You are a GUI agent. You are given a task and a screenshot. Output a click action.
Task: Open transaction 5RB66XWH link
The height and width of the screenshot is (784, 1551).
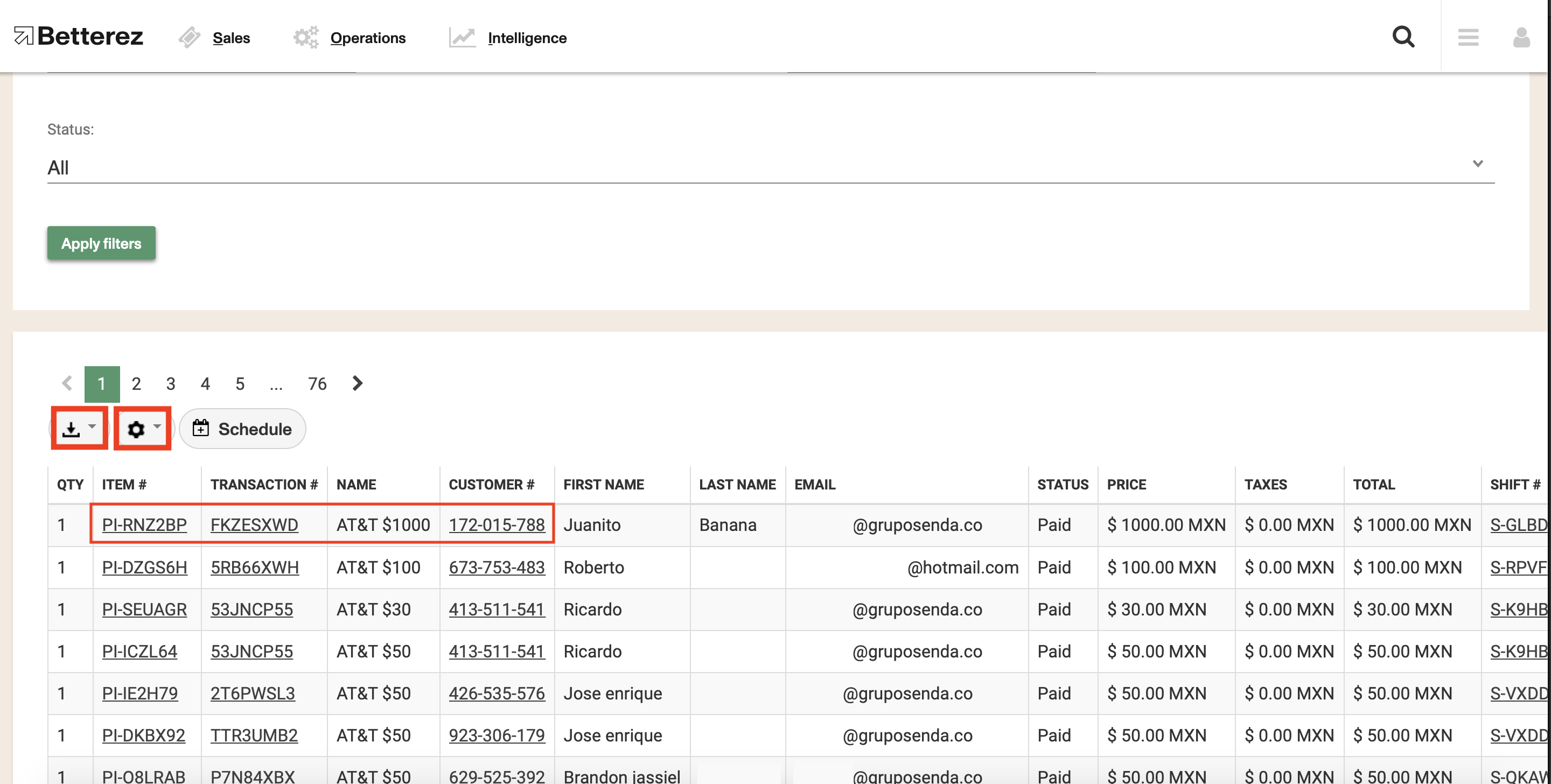click(255, 567)
